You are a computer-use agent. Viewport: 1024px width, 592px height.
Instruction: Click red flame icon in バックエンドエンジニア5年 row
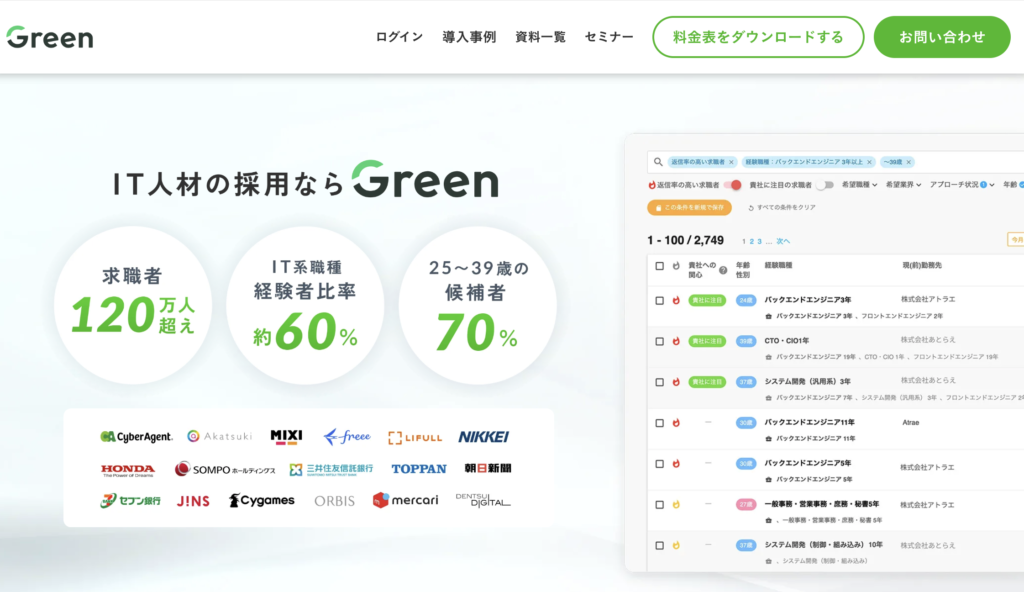676,463
